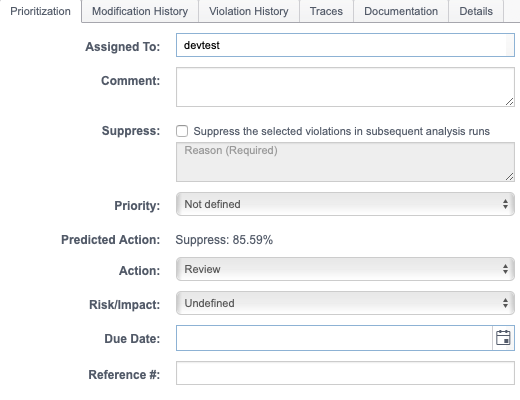Open the Risk/Impact 'Undefined' dropdown
The height and width of the screenshot is (400, 520).
click(x=345, y=303)
